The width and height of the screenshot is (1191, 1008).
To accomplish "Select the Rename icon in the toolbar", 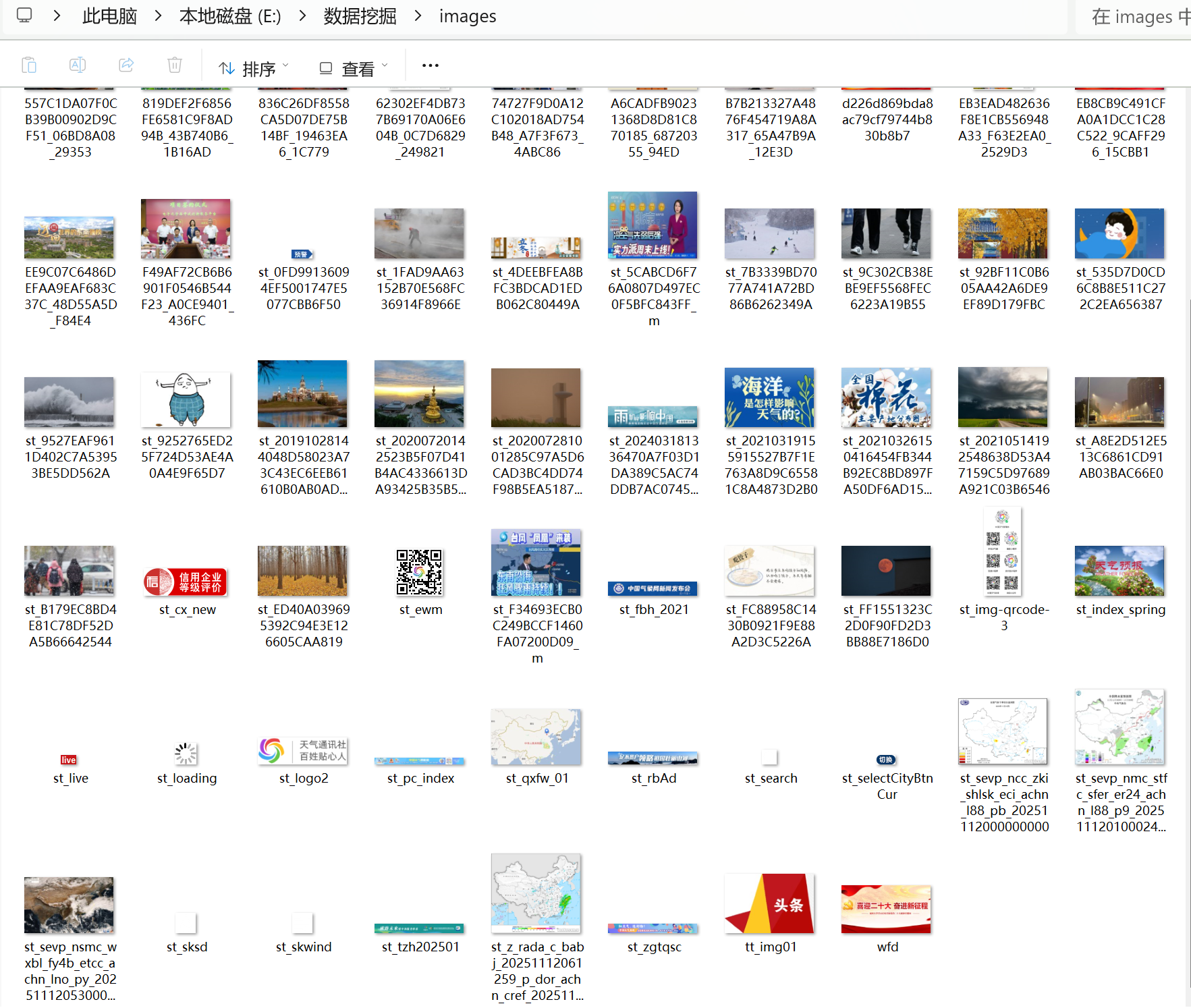I will [77, 65].
